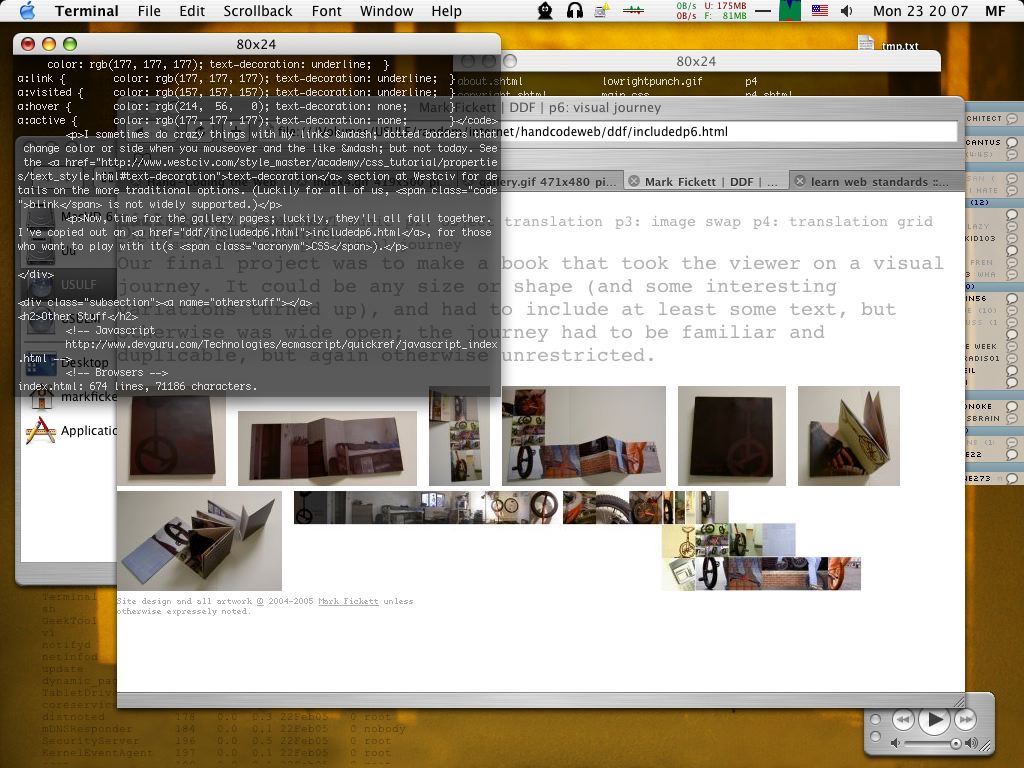Open the unfolded unicycle accordion book thumbnail
Viewport: 1024px width, 768px height.
coord(584,436)
